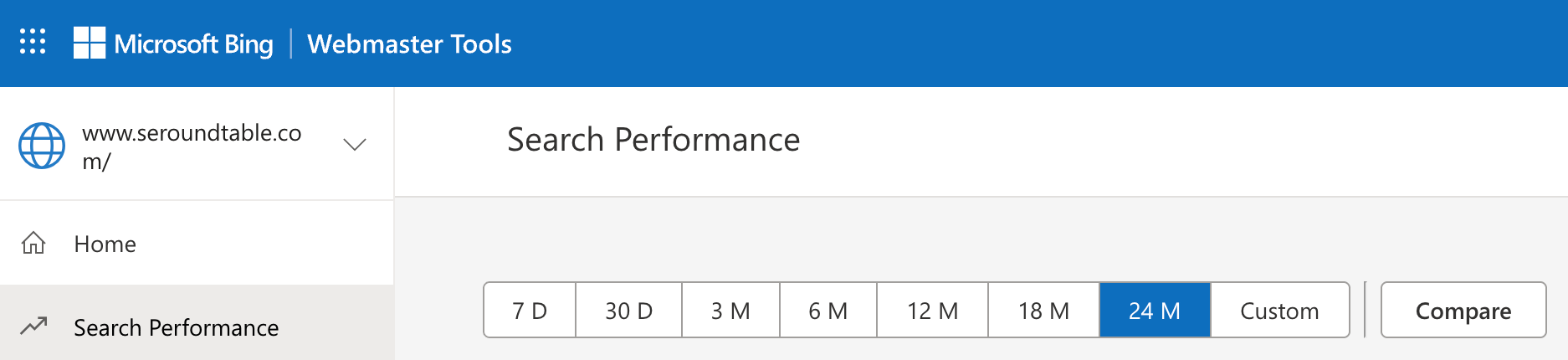The image size is (1568, 360).
Task: Click the site globe icon
Action: tap(42, 146)
